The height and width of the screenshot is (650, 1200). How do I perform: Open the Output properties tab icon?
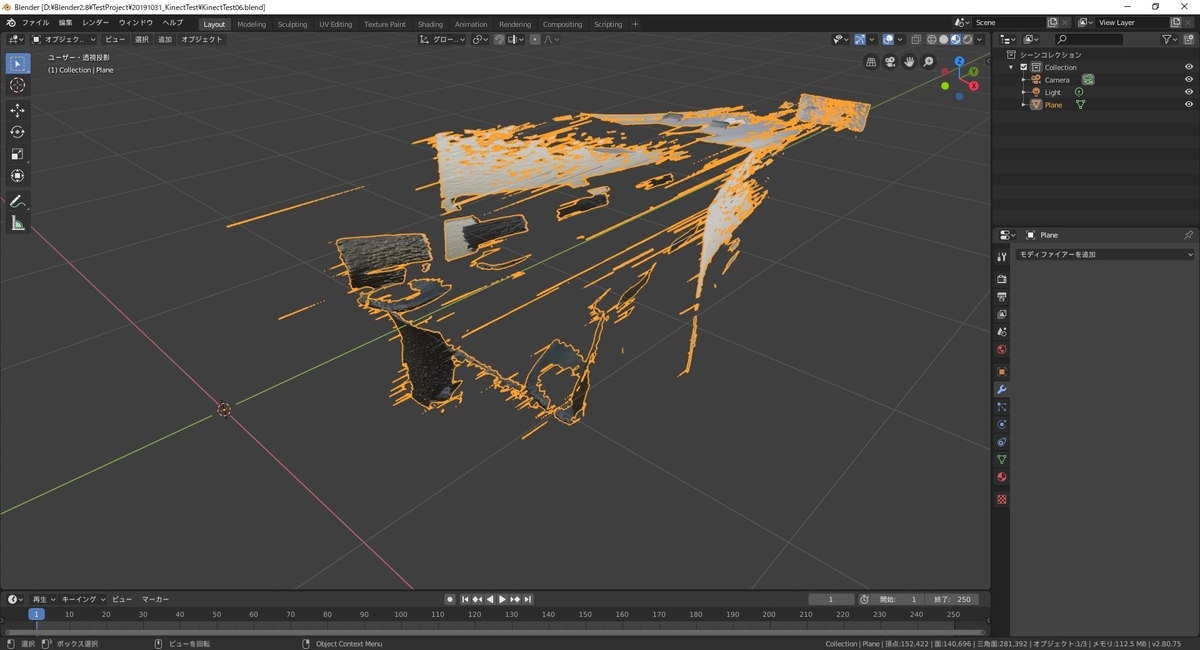coord(1001,297)
